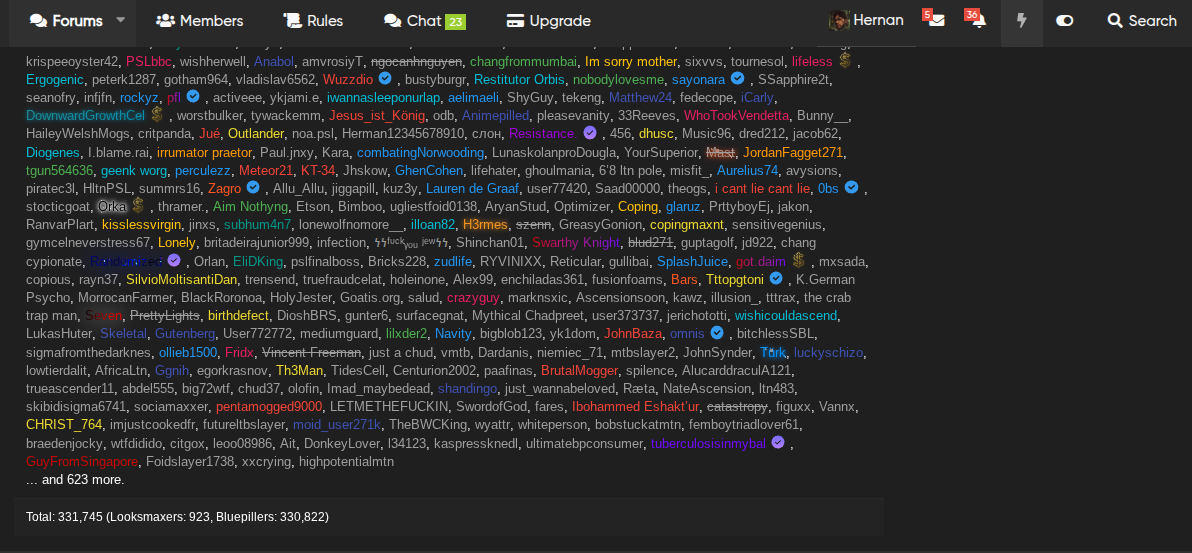Open BrutalMogger profile link

point(580,370)
